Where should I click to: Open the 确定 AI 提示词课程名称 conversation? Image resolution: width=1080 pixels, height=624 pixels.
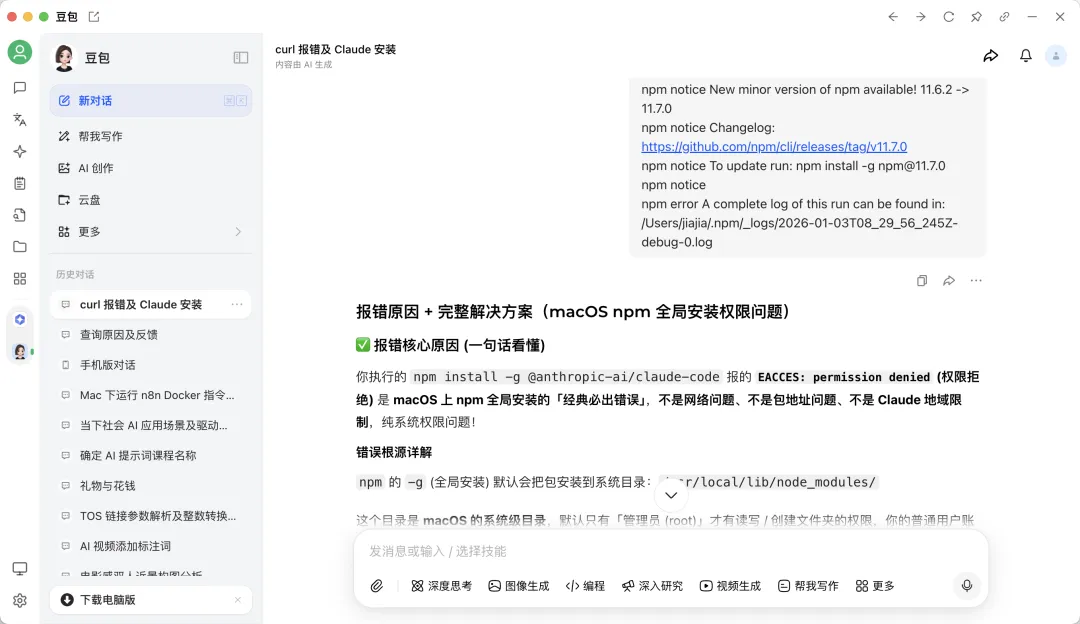pos(151,456)
